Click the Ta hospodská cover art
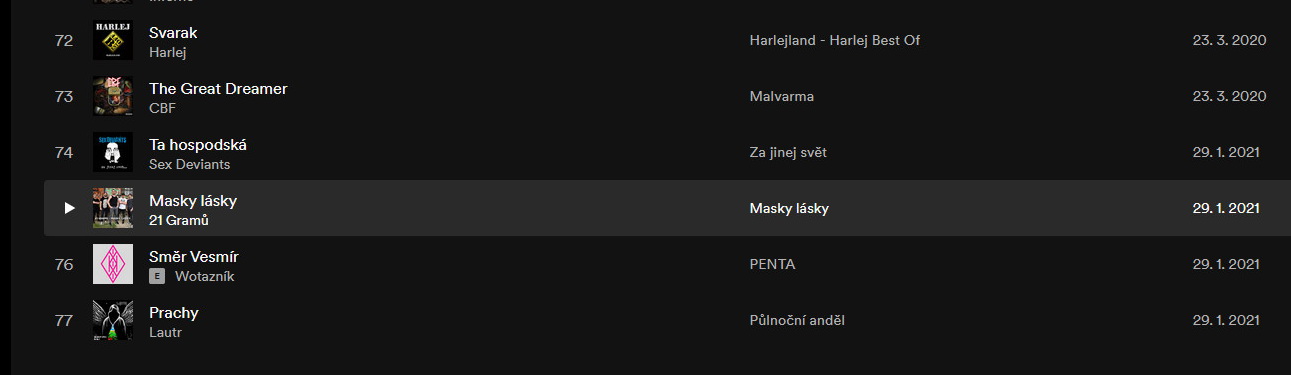The image size is (1291, 375). click(113, 152)
